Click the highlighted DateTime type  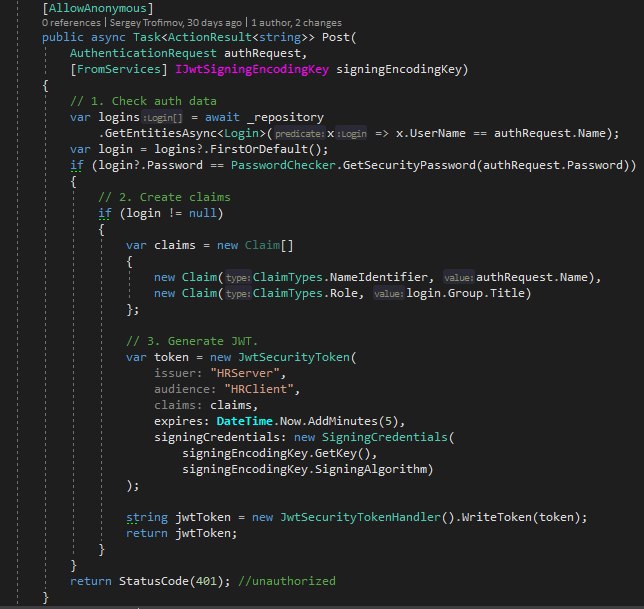coord(244,421)
